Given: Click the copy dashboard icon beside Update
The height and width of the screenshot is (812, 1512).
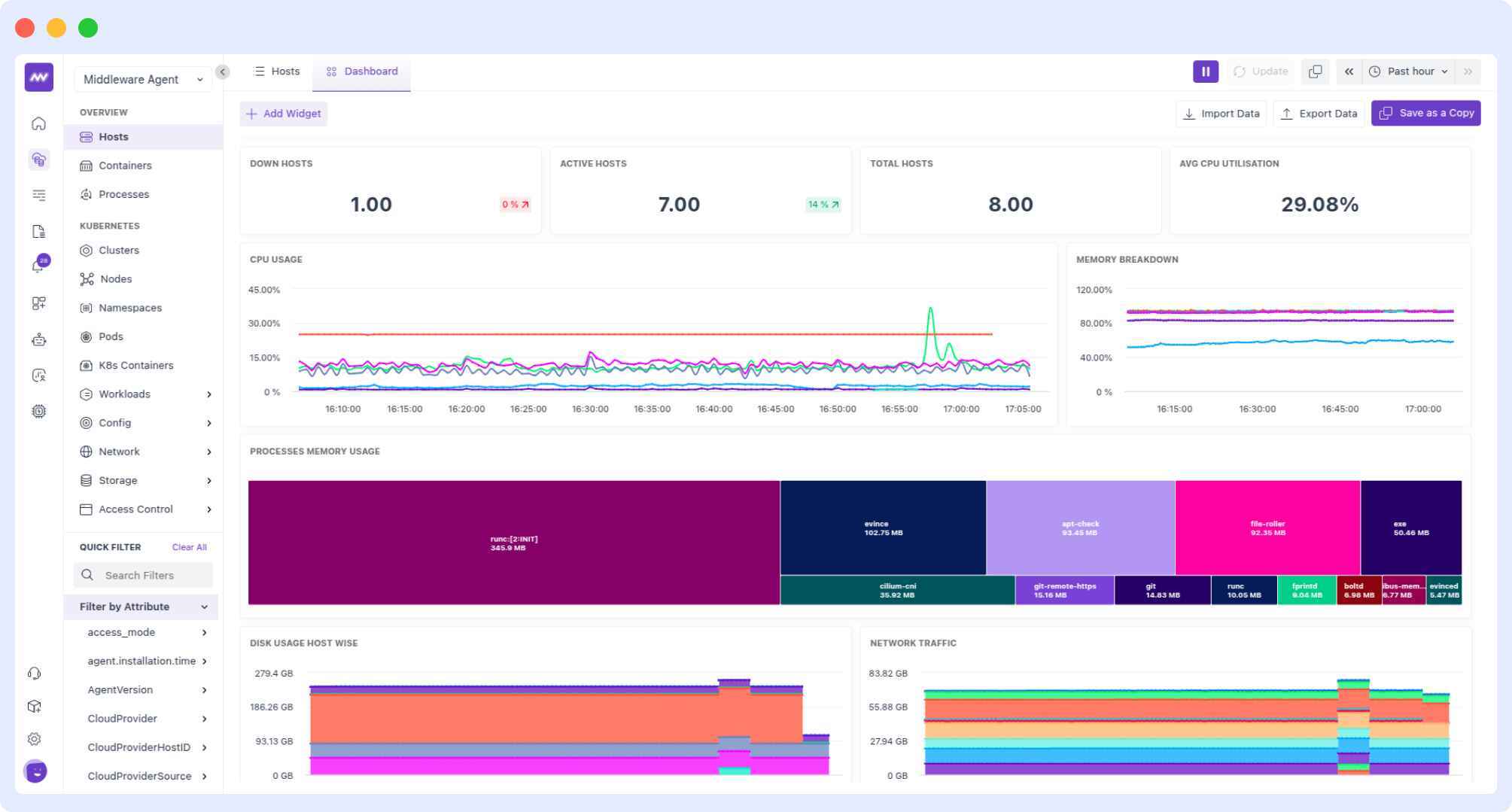Looking at the screenshot, I should coord(1316,71).
